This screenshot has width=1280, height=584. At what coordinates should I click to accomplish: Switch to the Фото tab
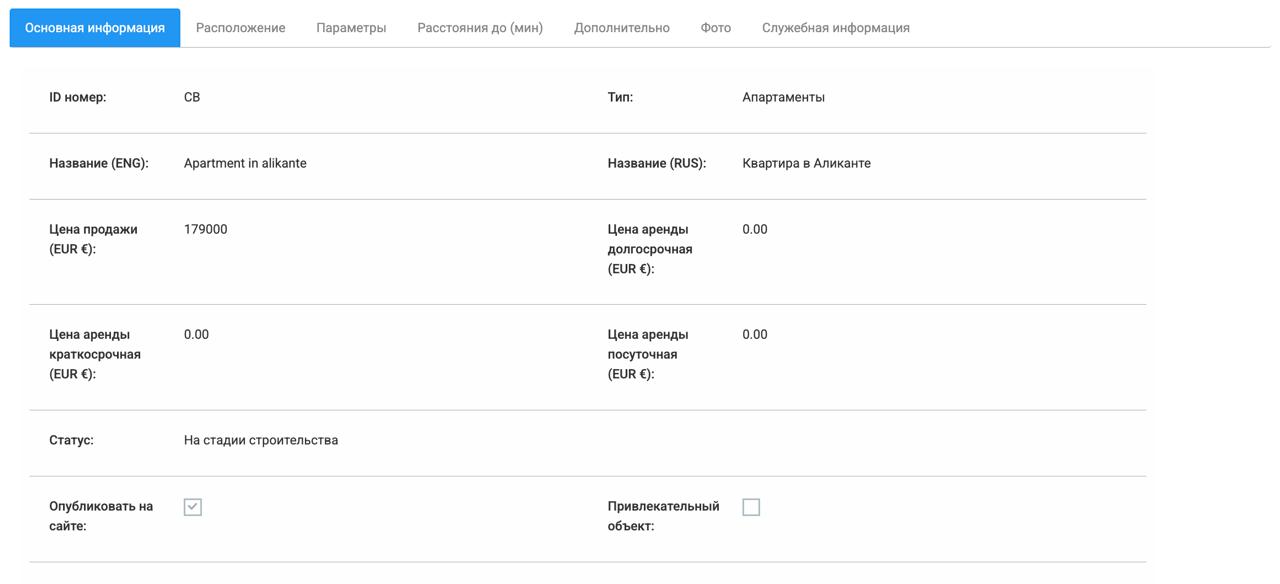coord(716,27)
